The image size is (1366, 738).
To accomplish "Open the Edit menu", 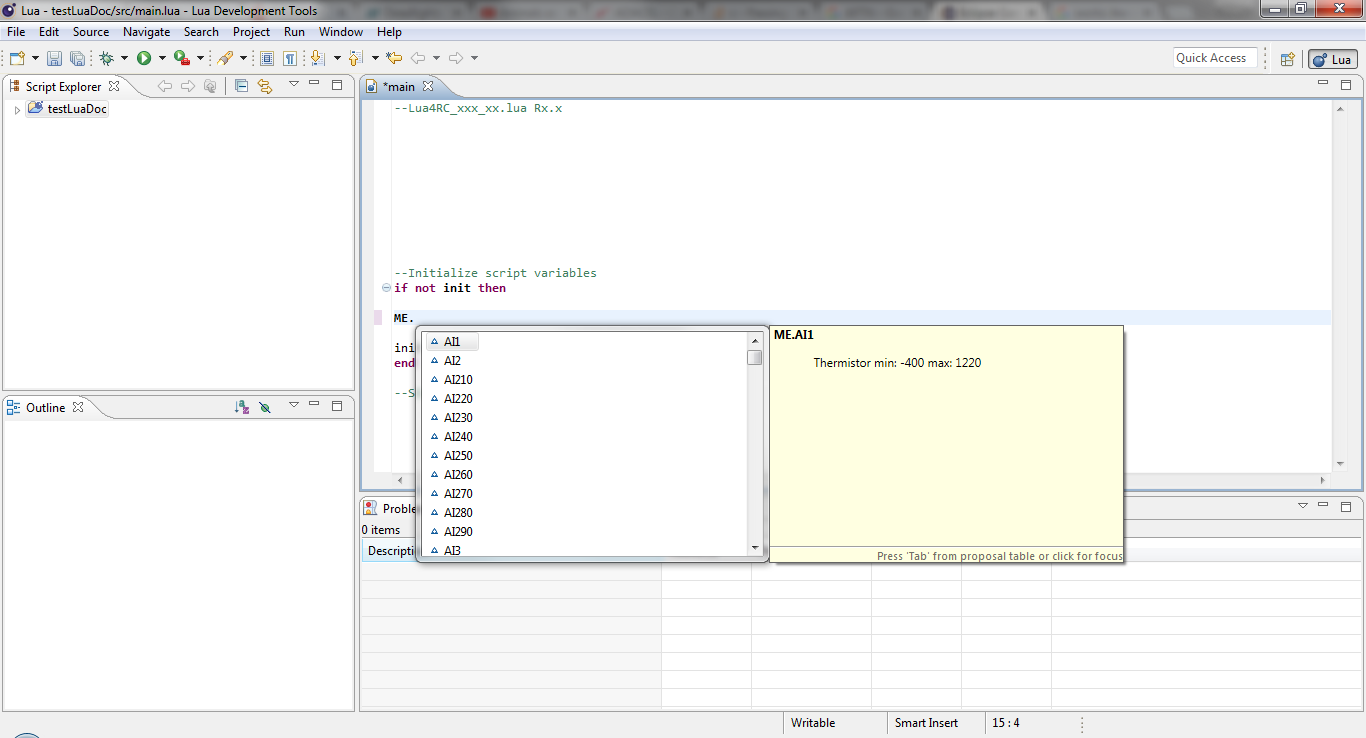I will (49, 32).
